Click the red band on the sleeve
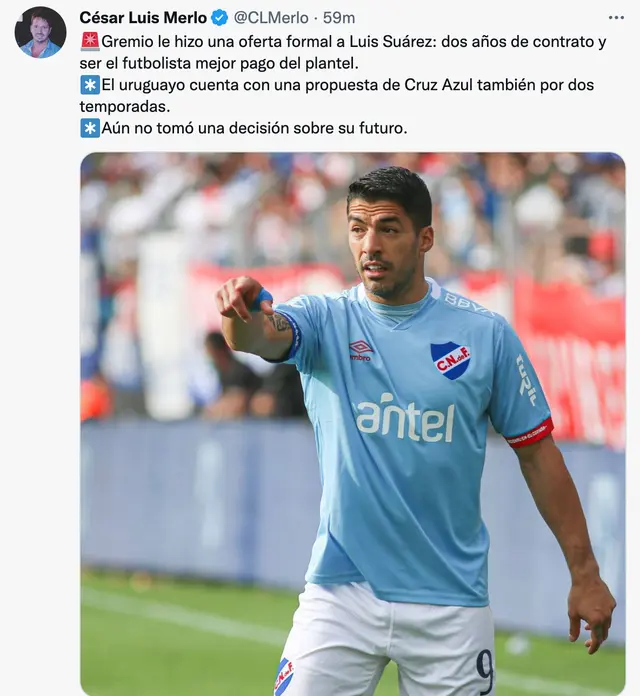 pyautogui.click(x=530, y=432)
